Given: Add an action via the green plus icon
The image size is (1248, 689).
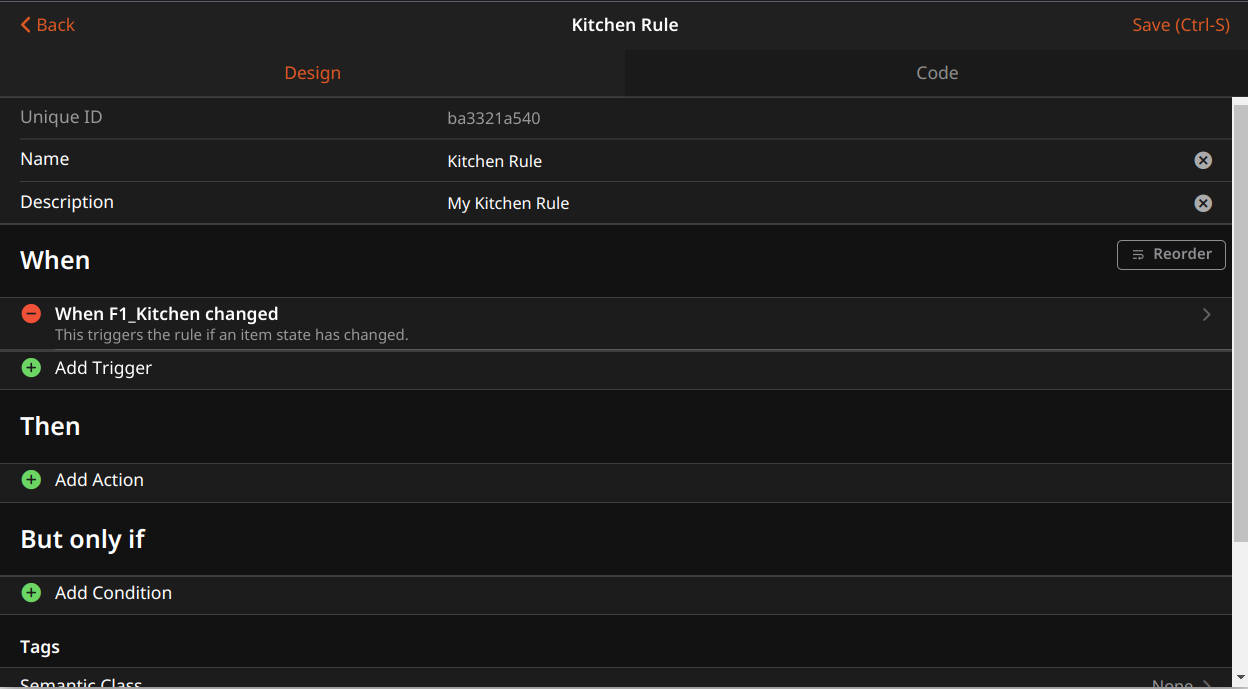Looking at the screenshot, I should (x=31, y=479).
